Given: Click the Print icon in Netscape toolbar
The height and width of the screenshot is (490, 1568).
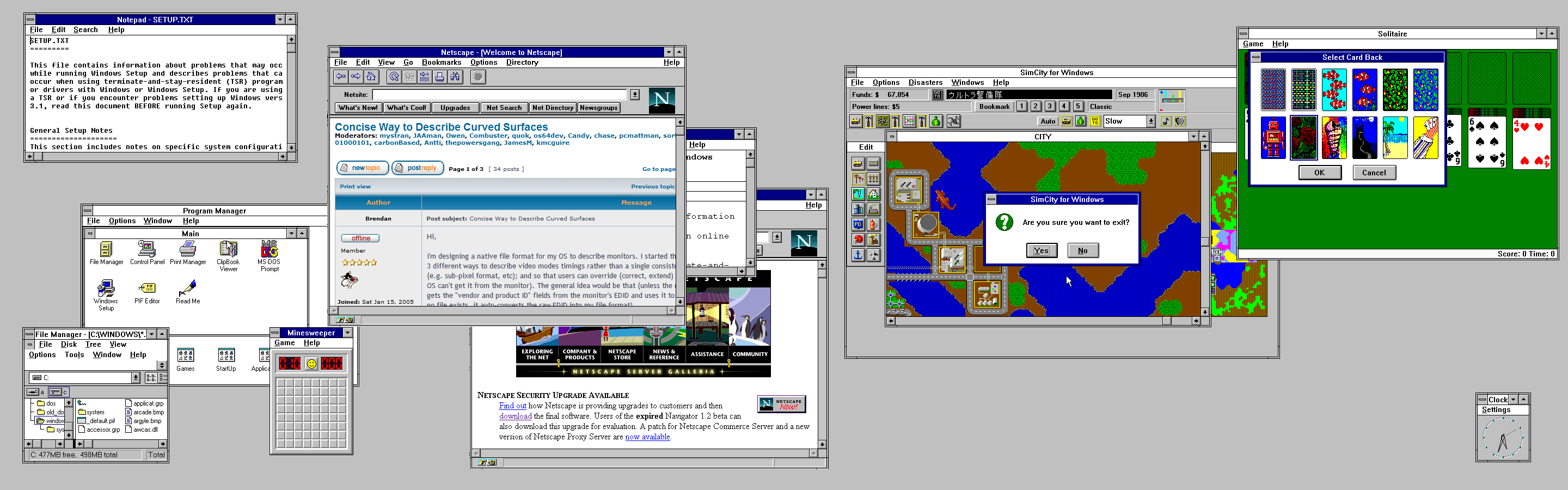Looking at the screenshot, I should 439,77.
